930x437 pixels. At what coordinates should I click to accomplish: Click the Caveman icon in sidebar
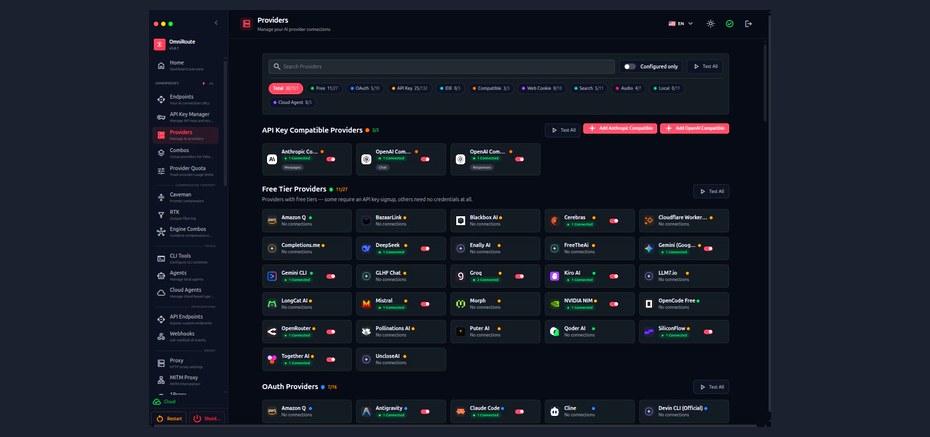[161, 197]
